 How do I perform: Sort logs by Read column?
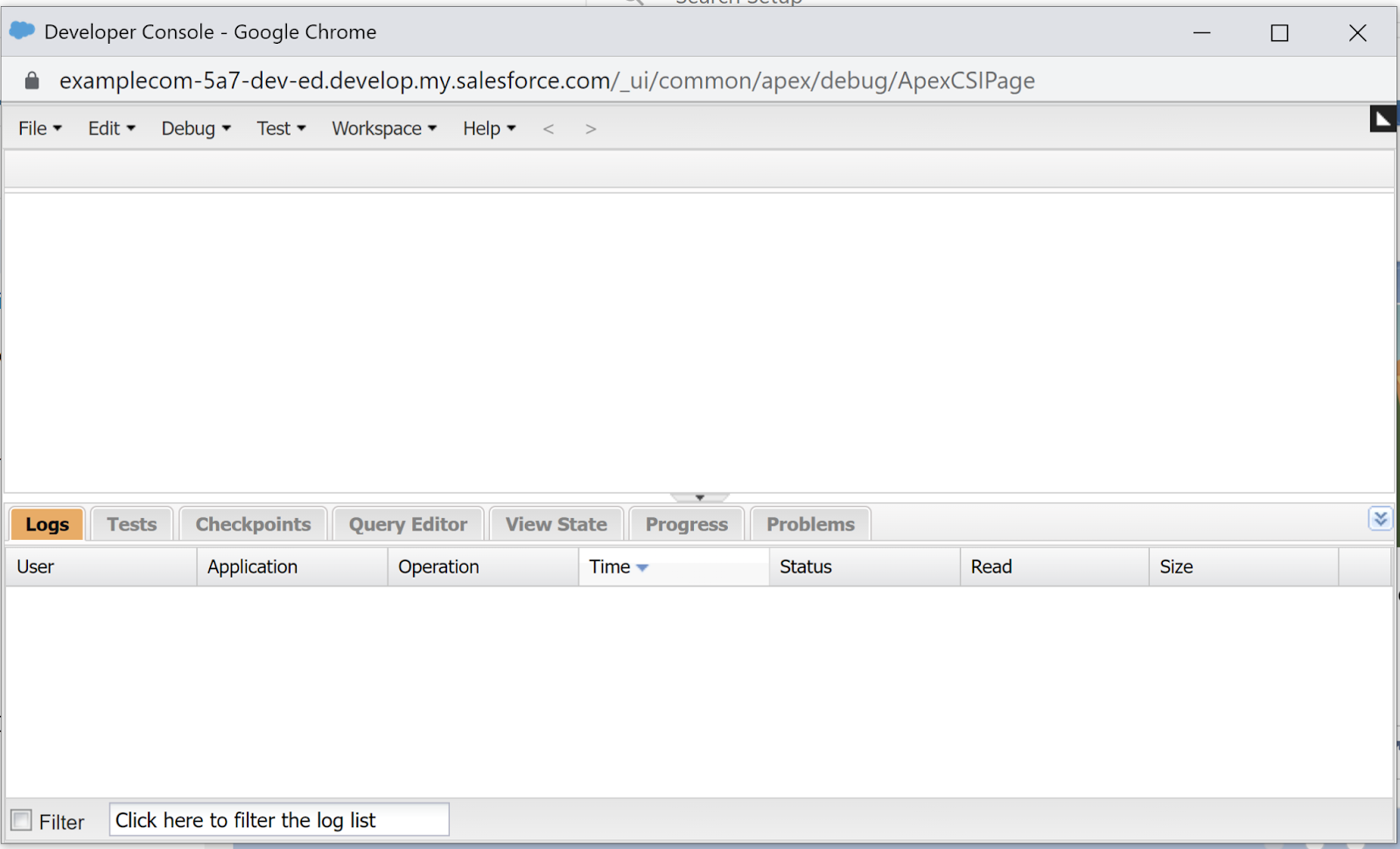click(x=1054, y=567)
